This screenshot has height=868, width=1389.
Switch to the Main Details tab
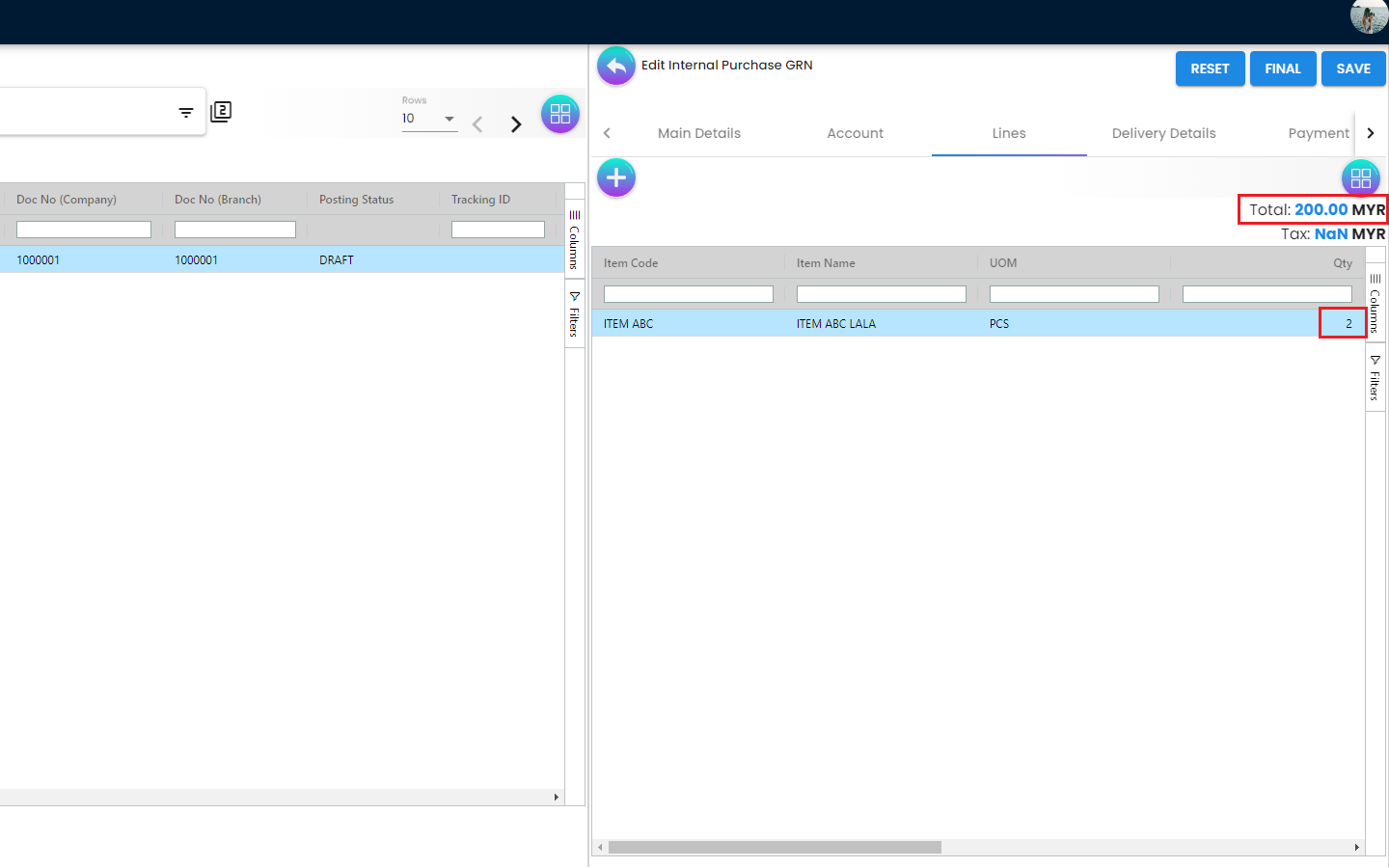pos(698,133)
